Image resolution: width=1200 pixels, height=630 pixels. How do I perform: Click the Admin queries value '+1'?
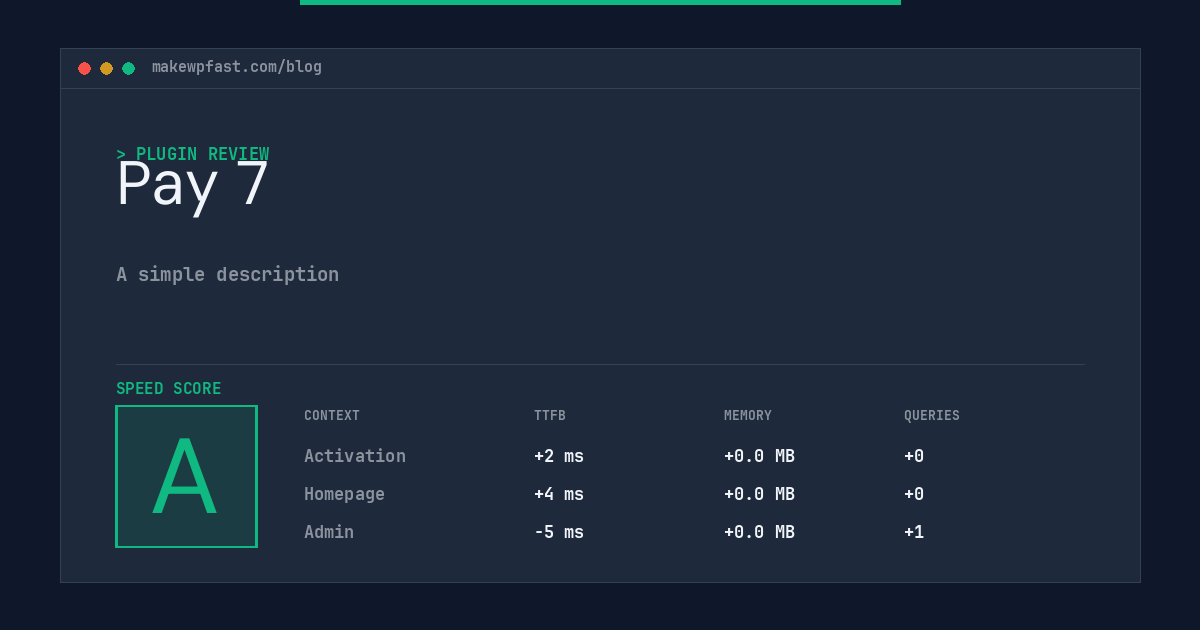[x=914, y=532]
